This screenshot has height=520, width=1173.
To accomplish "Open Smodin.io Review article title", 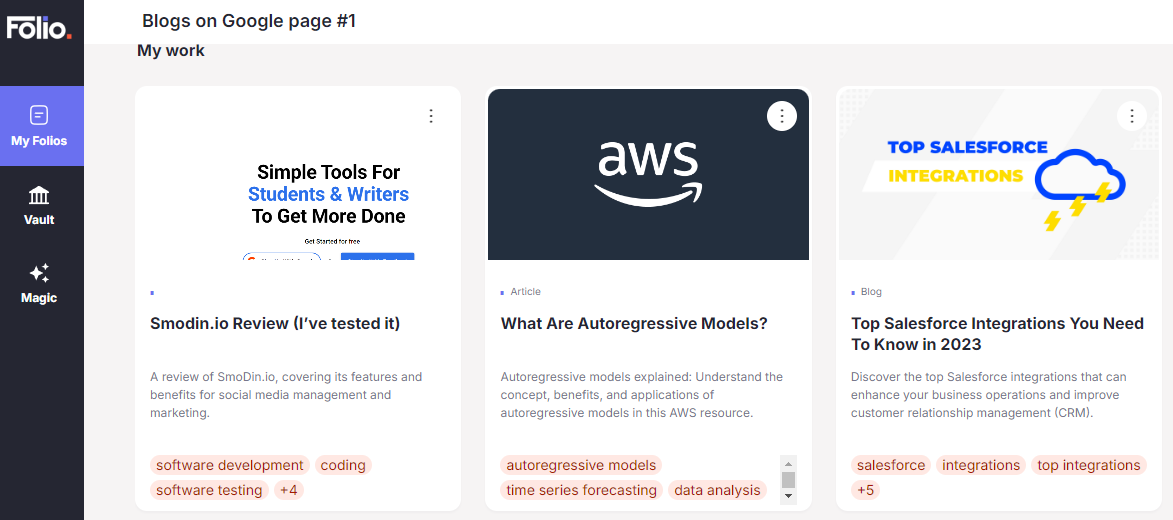I will [275, 323].
